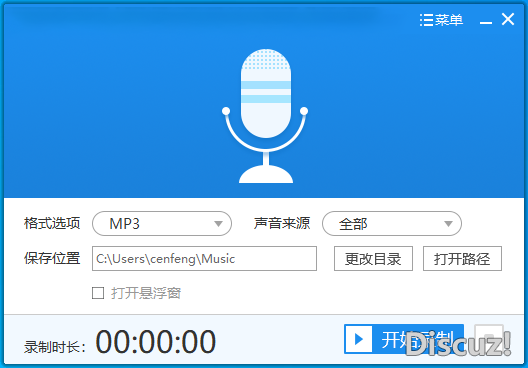Click the 打开悬浮窗 checkbox label text
528x368 pixels.
[146, 293]
